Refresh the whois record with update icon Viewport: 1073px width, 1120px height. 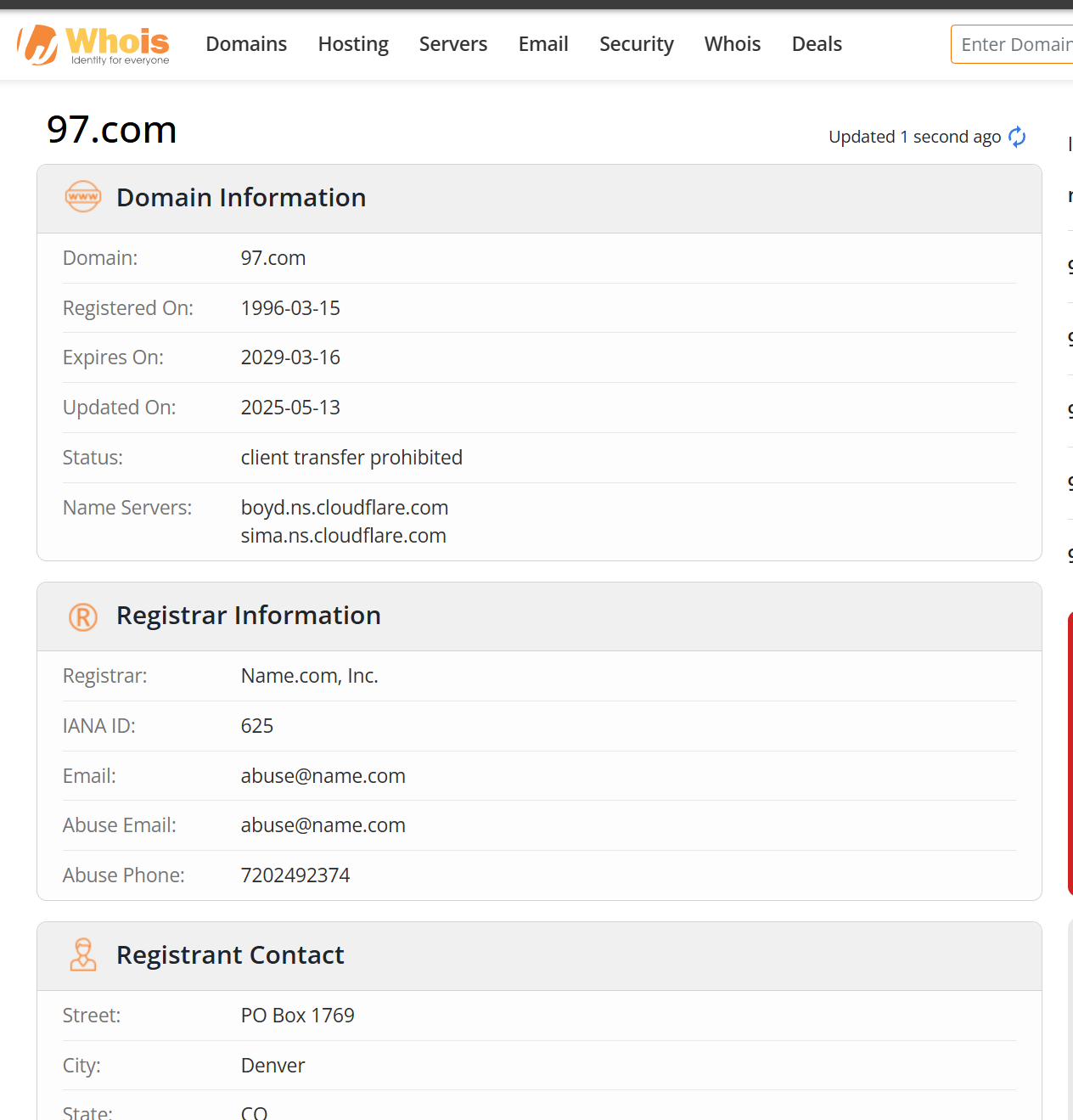pos(1017,137)
